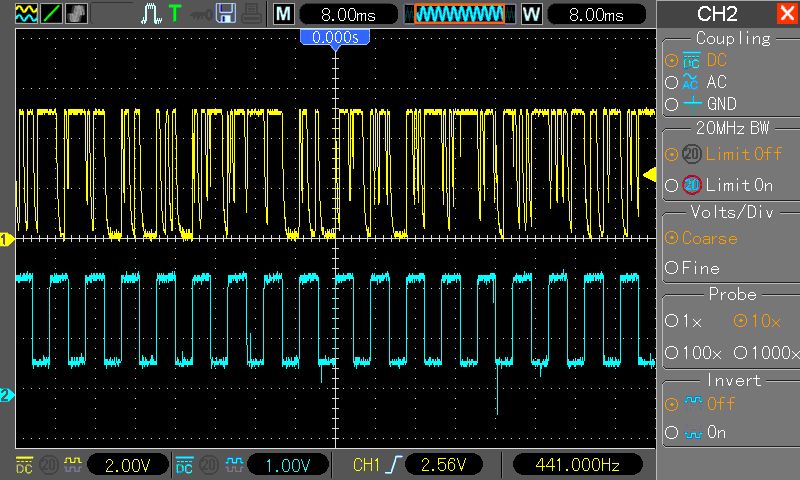Click the key lock icon
This screenshot has height=480, width=800.
pos(201,15)
